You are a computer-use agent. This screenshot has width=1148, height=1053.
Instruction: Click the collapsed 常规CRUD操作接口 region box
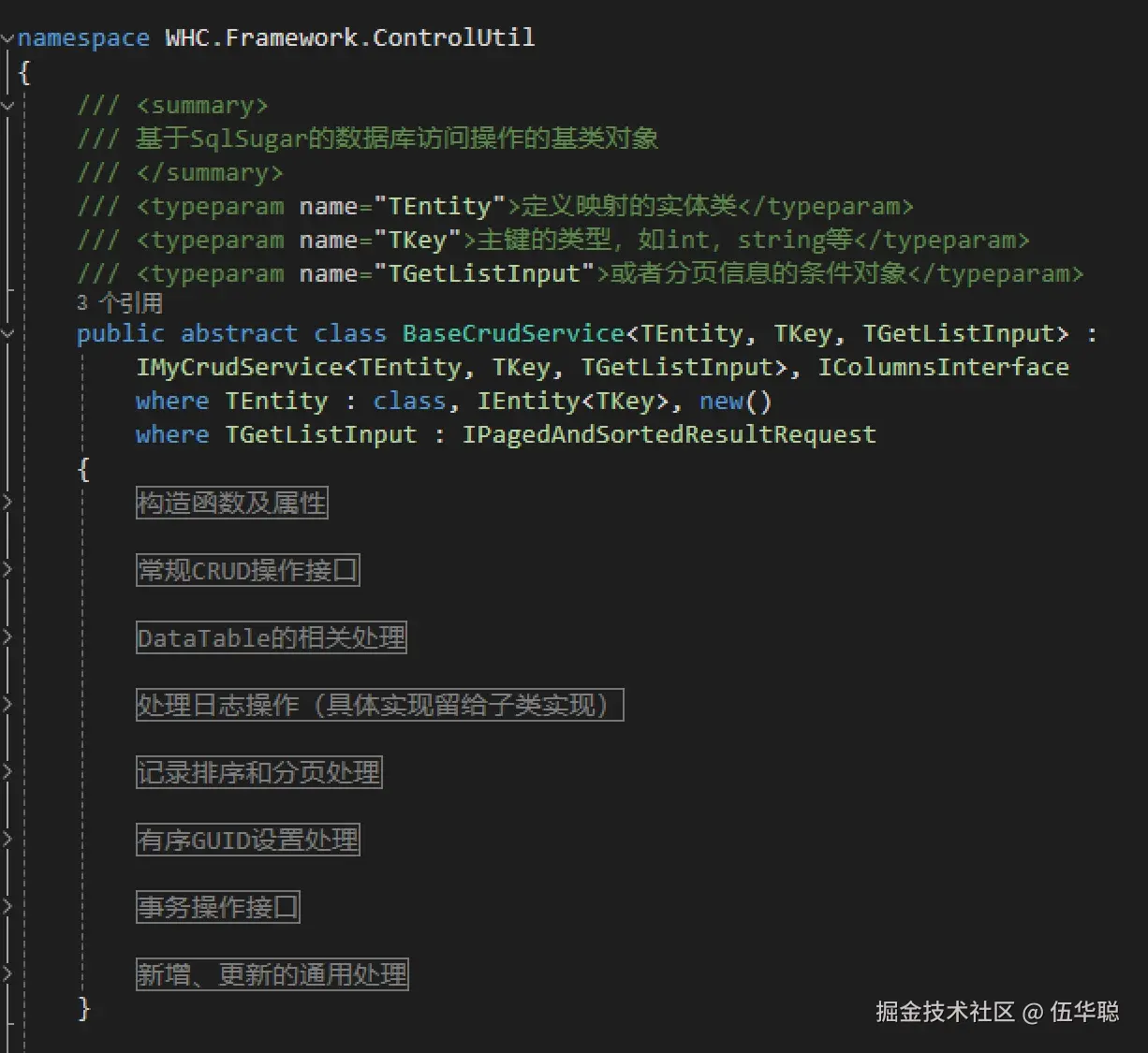[x=247, y=571]
